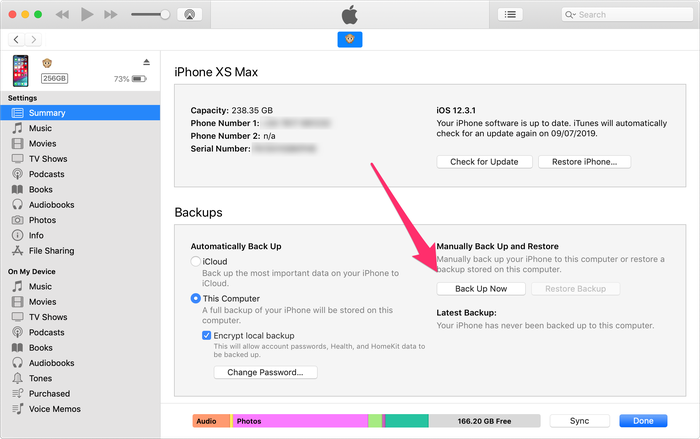
Task: Go back with the left chevron
Action: tap(17, 40)
